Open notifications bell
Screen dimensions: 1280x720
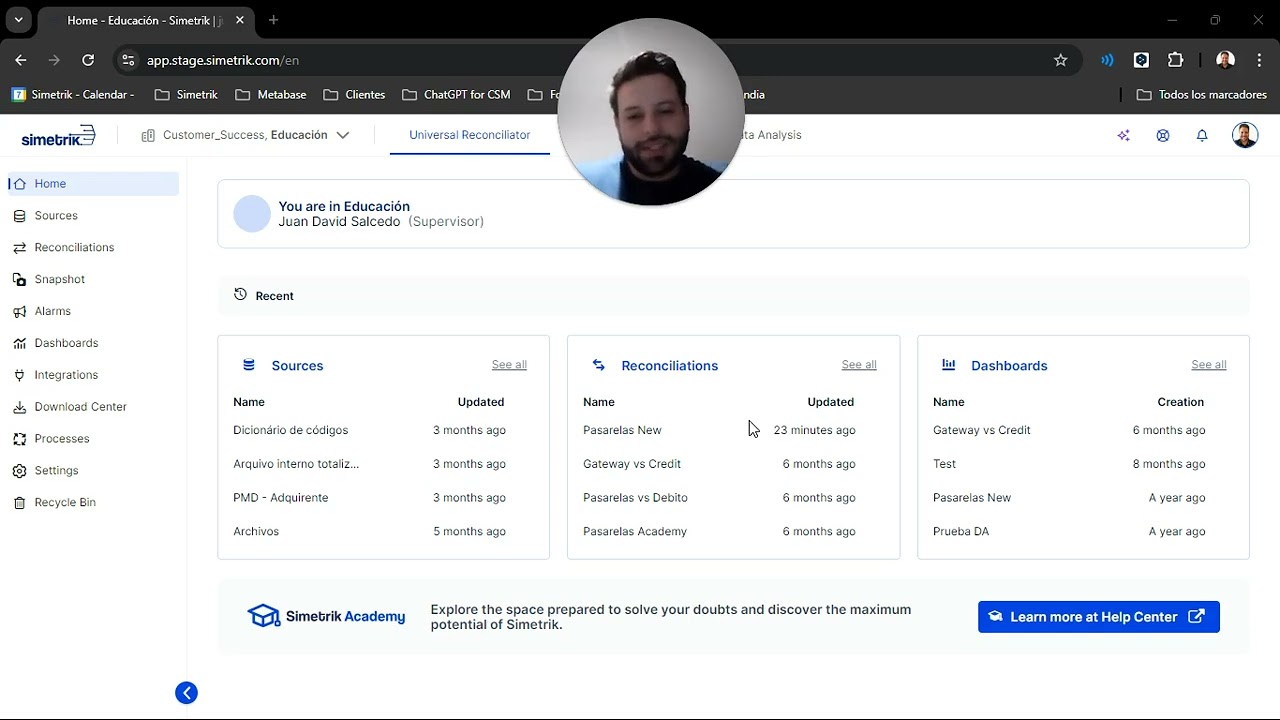tap(1202, 136)
